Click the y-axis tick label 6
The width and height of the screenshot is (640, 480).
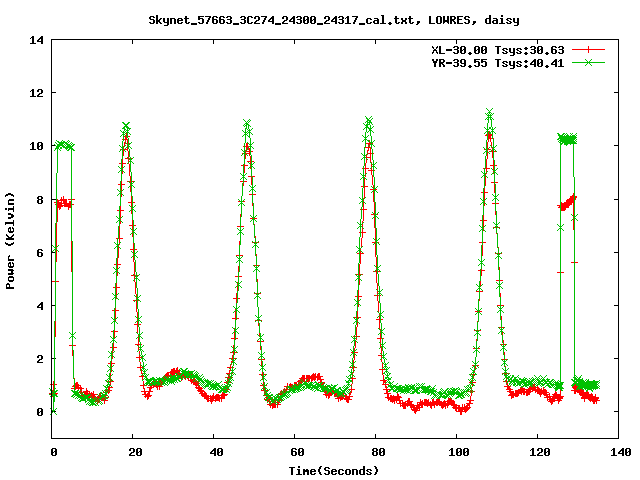40,253
